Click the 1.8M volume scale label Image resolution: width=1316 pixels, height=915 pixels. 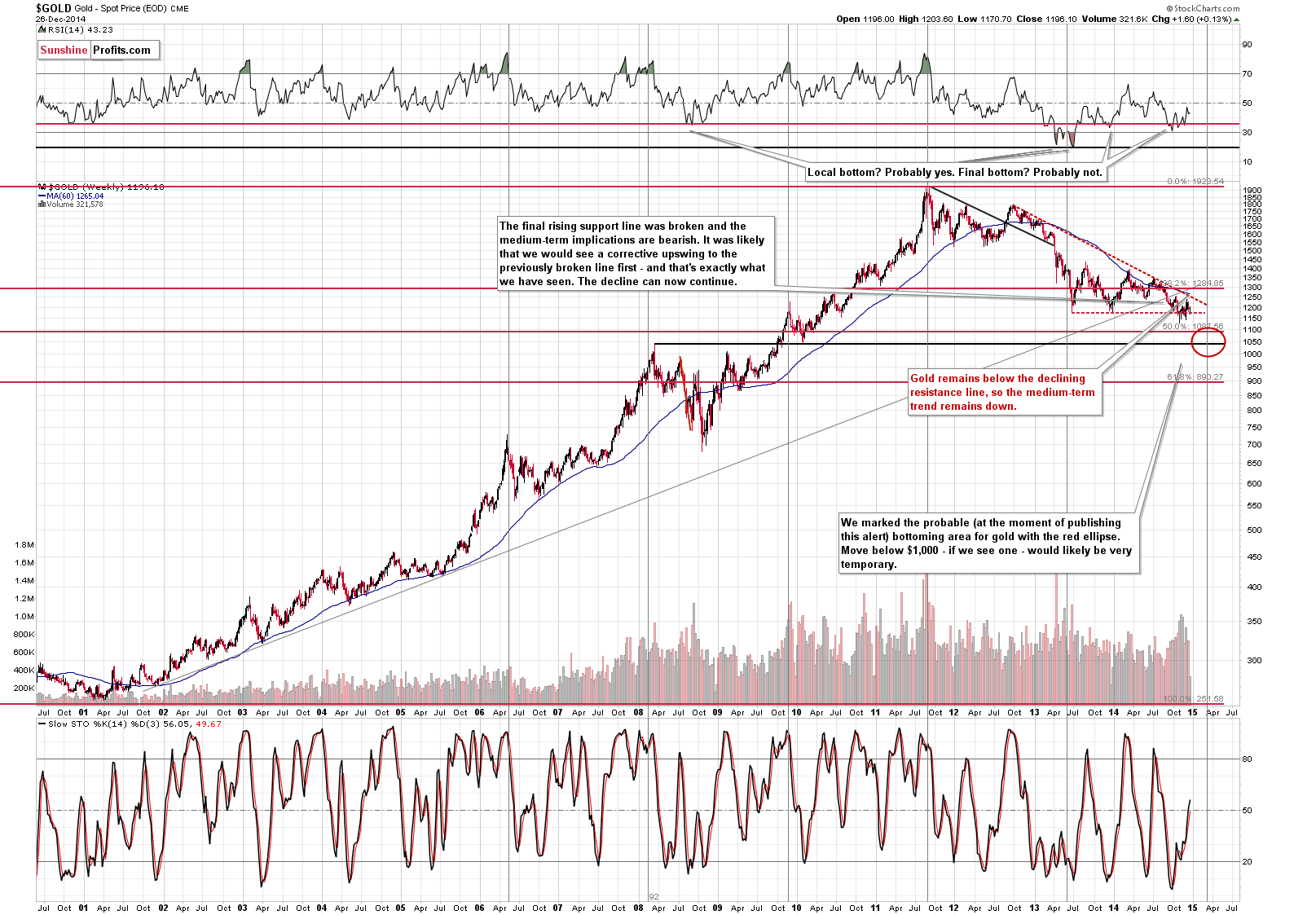[24, 544]
